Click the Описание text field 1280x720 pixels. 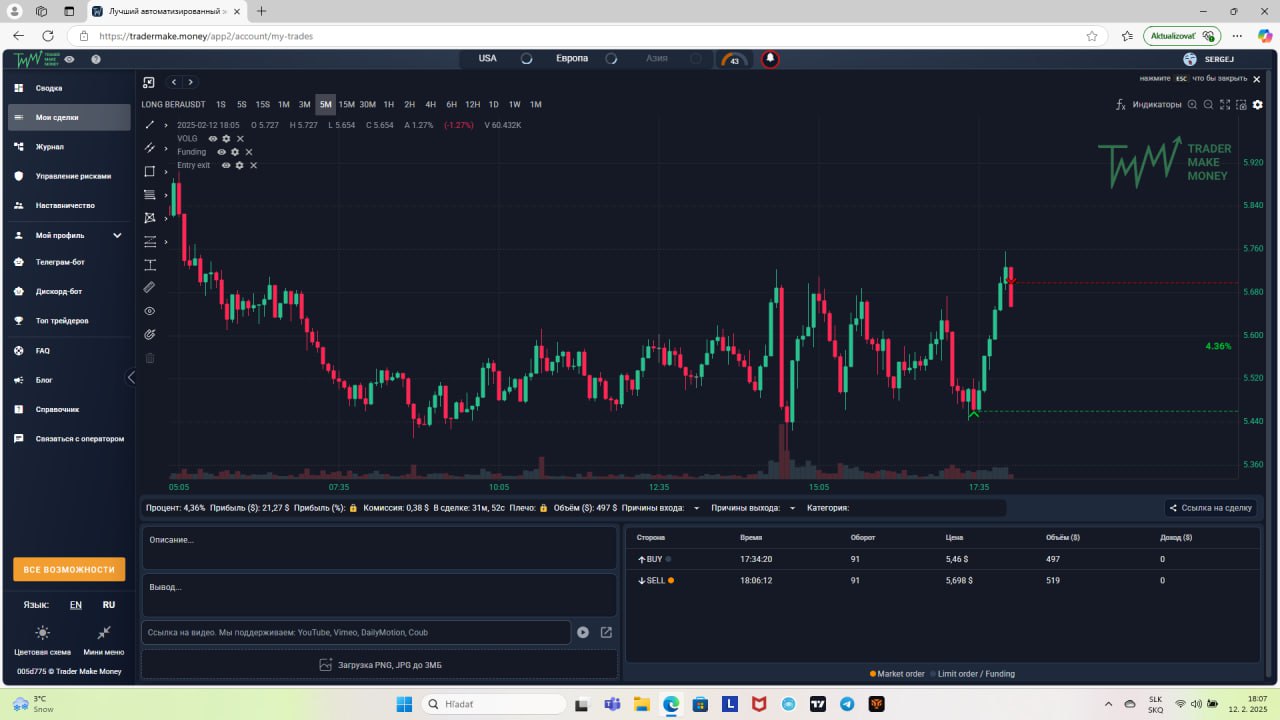pos(380,548)
